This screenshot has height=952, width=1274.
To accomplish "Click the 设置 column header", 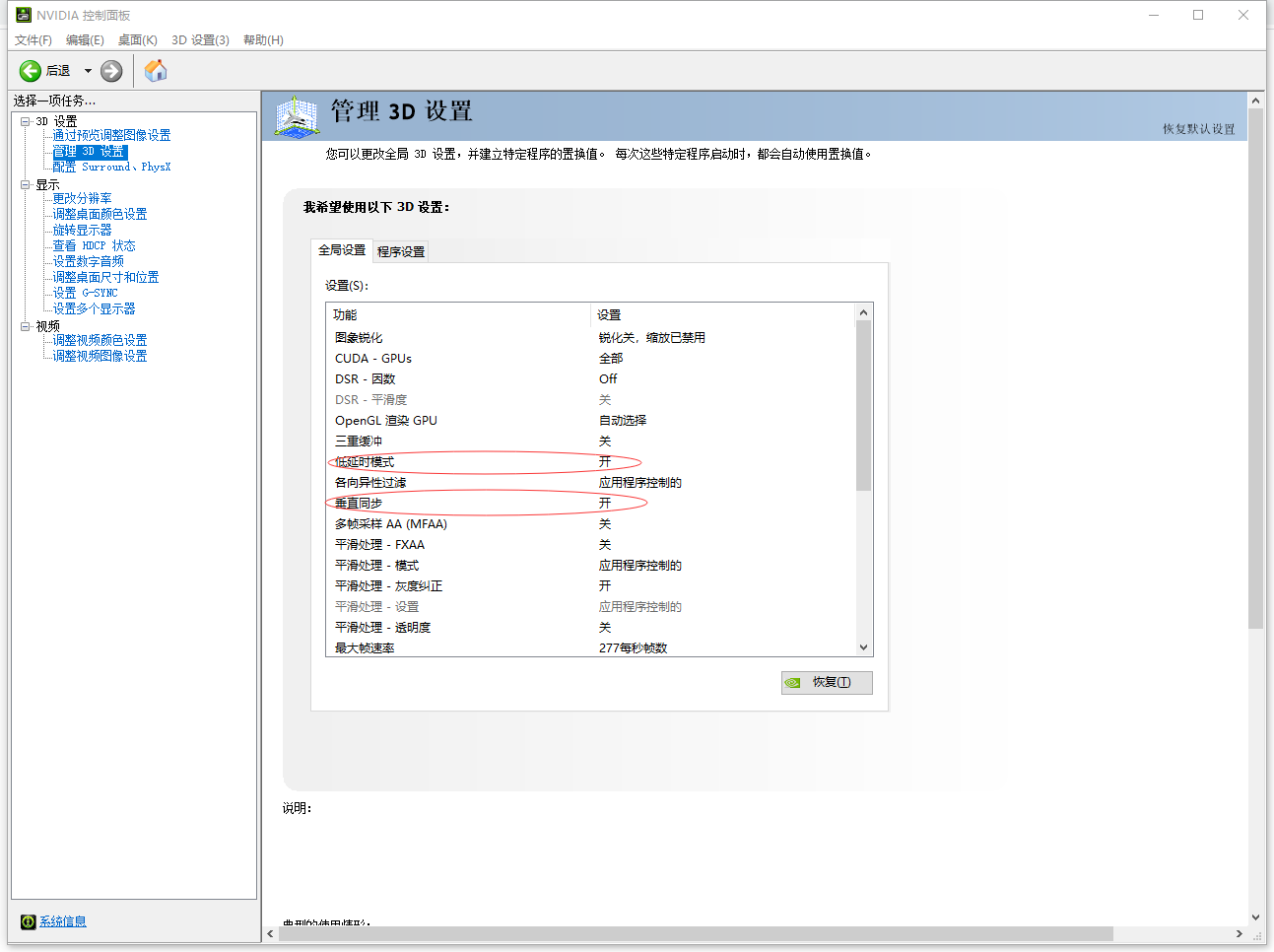I will [x=722, y=315].
